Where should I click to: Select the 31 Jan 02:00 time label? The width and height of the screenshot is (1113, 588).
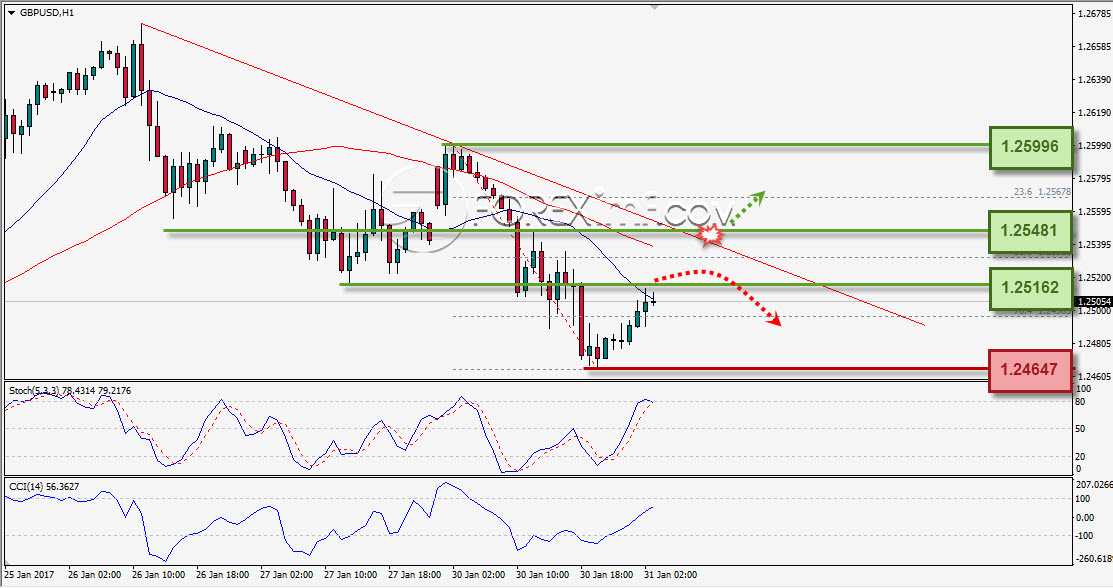[x=670, y=575]
